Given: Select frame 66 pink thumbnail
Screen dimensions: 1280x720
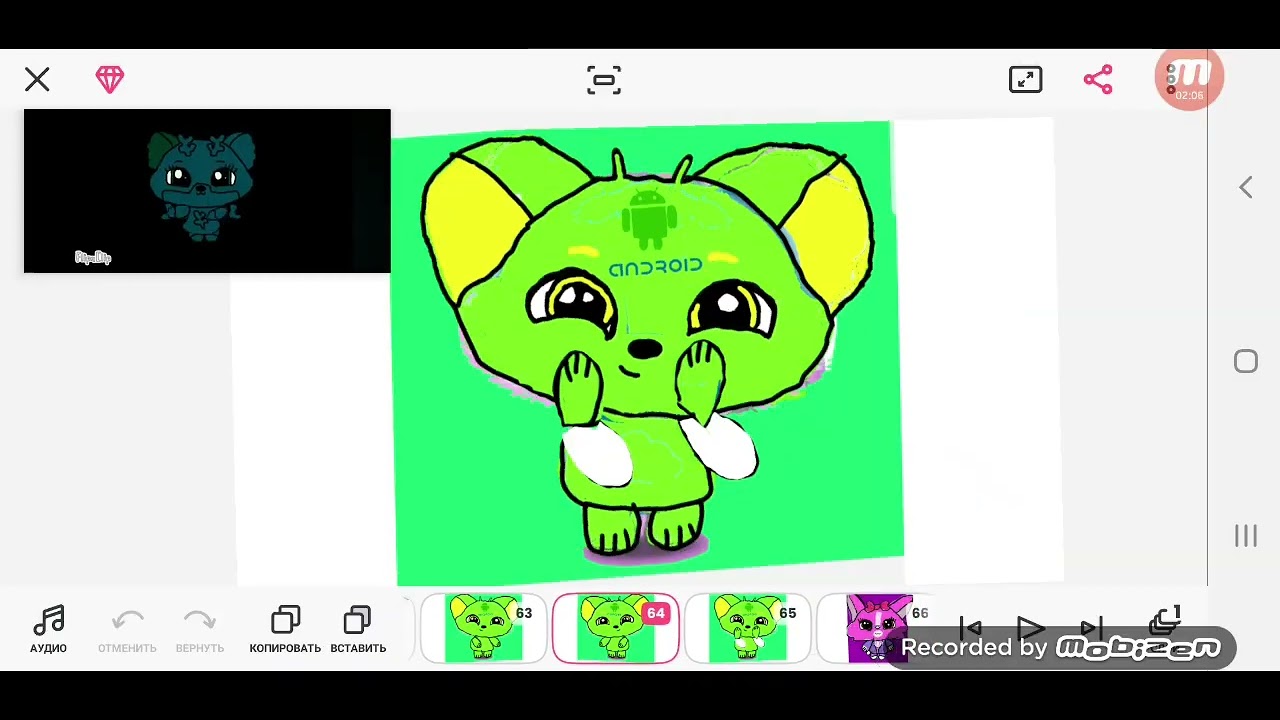Looking at the screenshot, I should [x=878, y=628].
